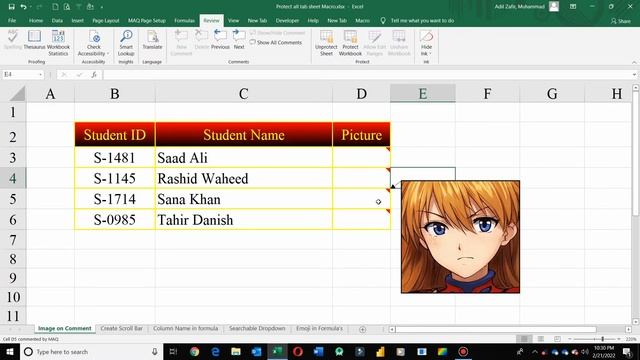Expand the Check Accessibility dropdown arrow
Image resolution: width=640 pixels, height=360 pixels.
(x=108, y=53)
